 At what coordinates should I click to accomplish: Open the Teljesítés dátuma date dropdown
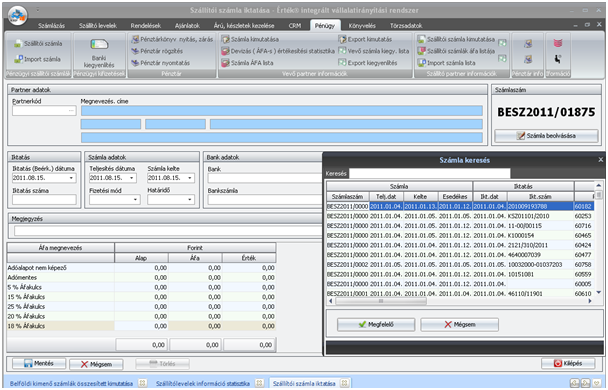(131, 178)
